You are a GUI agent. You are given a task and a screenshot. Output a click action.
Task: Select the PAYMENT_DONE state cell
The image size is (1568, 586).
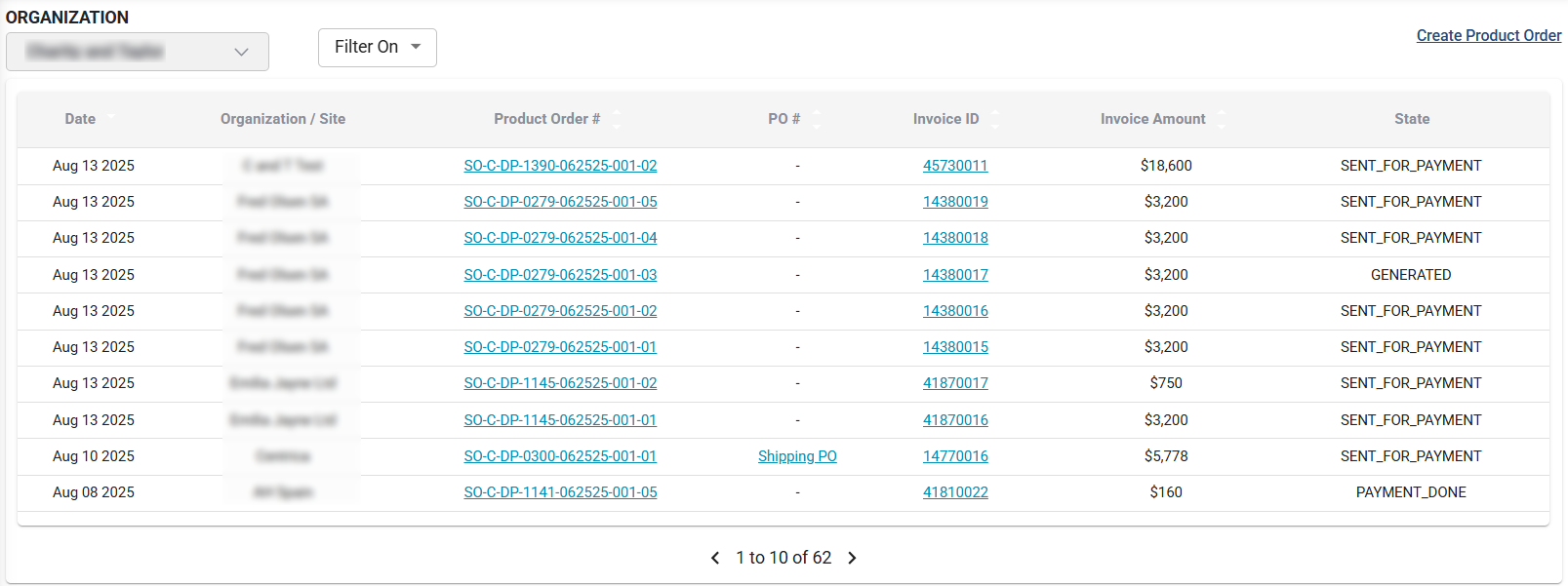1411,492
